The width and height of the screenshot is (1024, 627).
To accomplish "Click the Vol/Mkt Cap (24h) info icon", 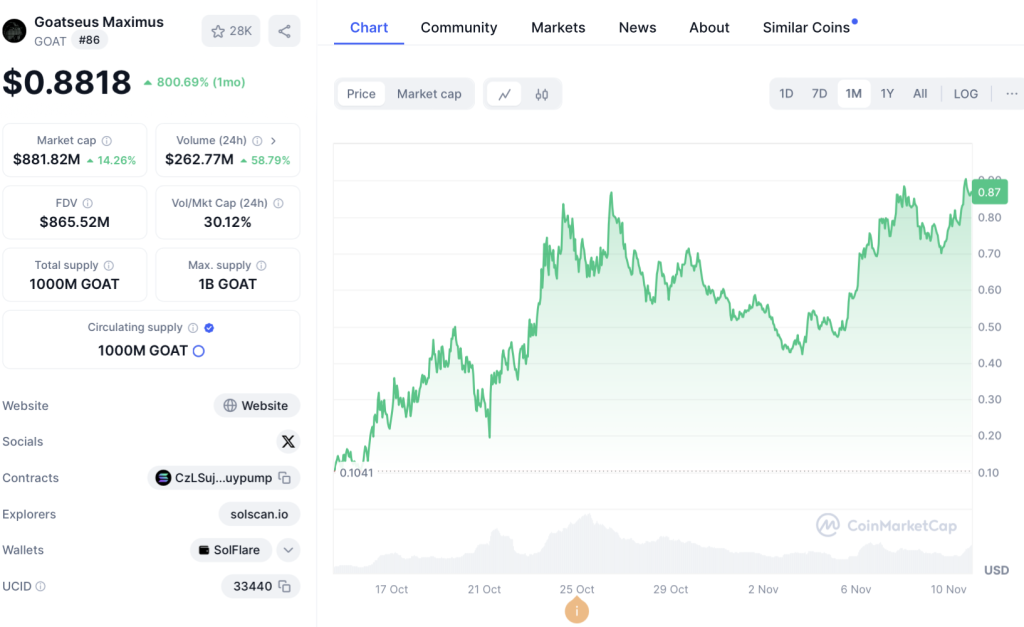I will click(x=278, y=203).
